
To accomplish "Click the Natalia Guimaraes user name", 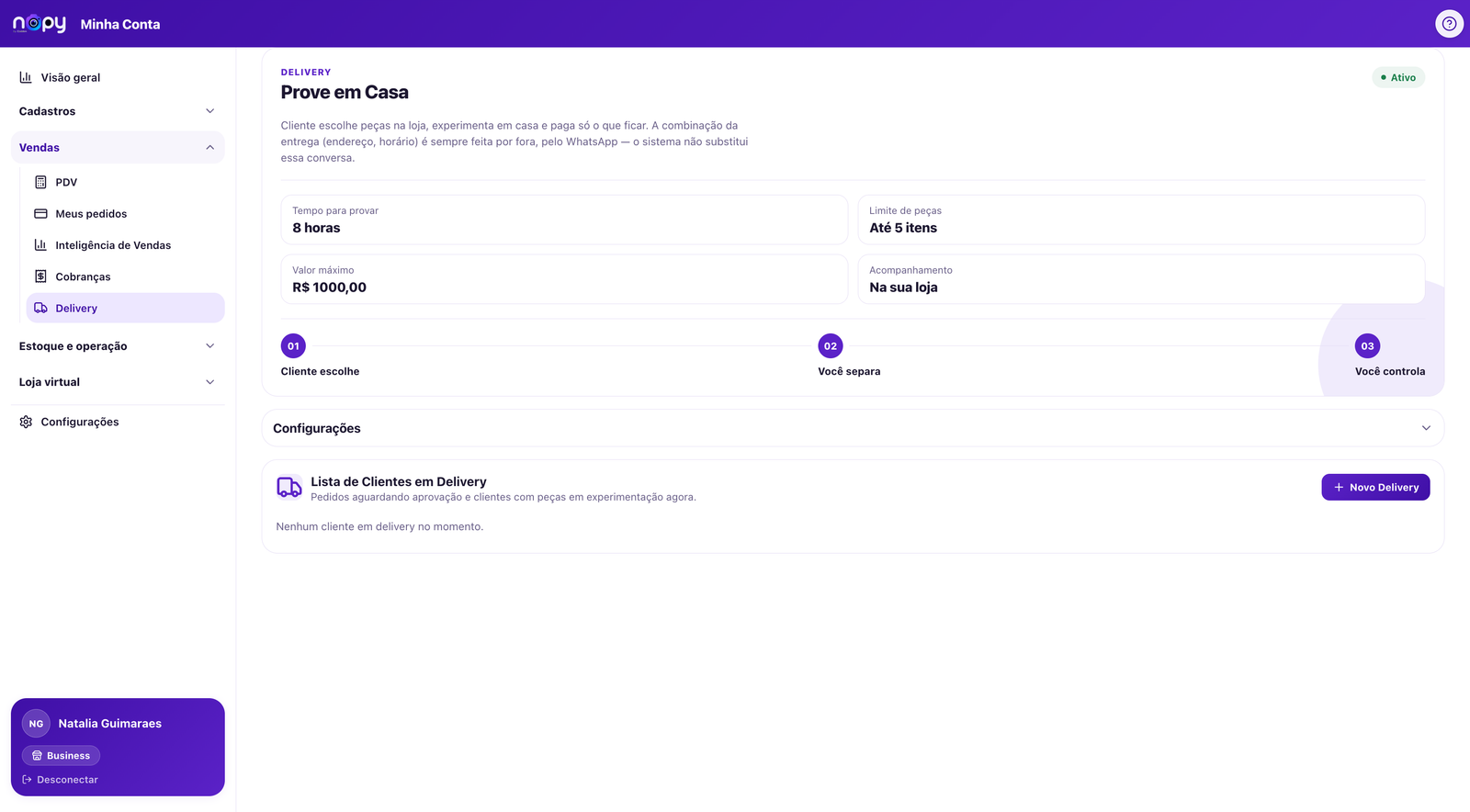I will pos(110,724).
